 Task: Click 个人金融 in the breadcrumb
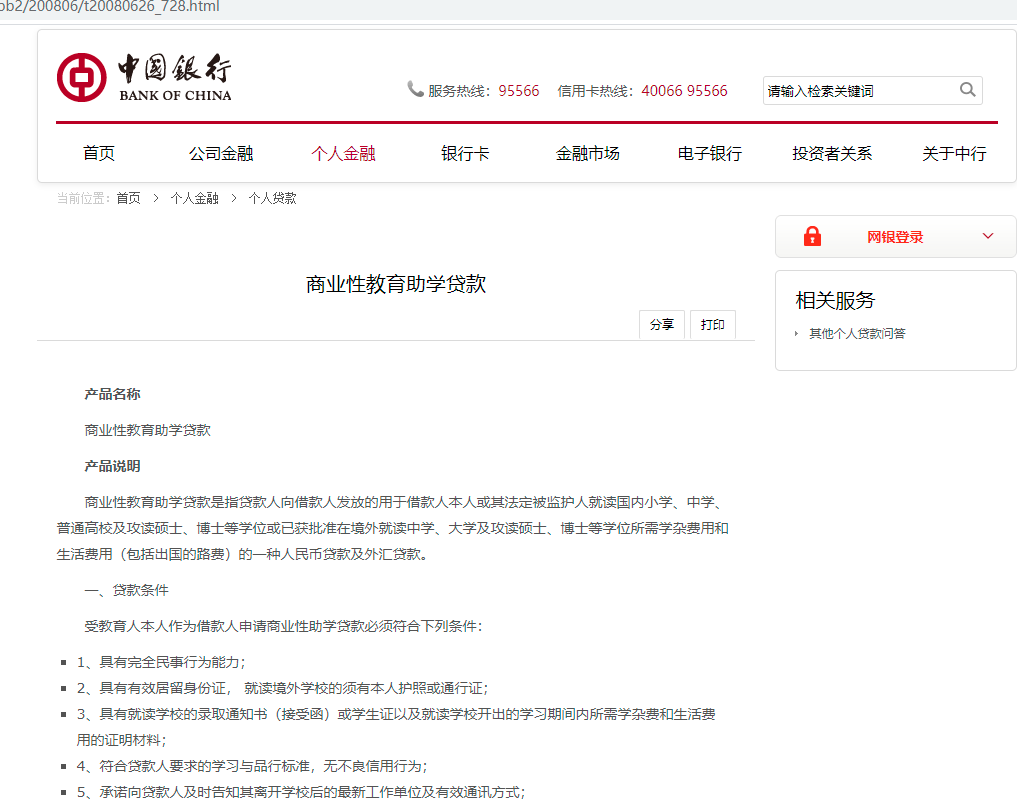pyautogui.click(x=194, y=198)
